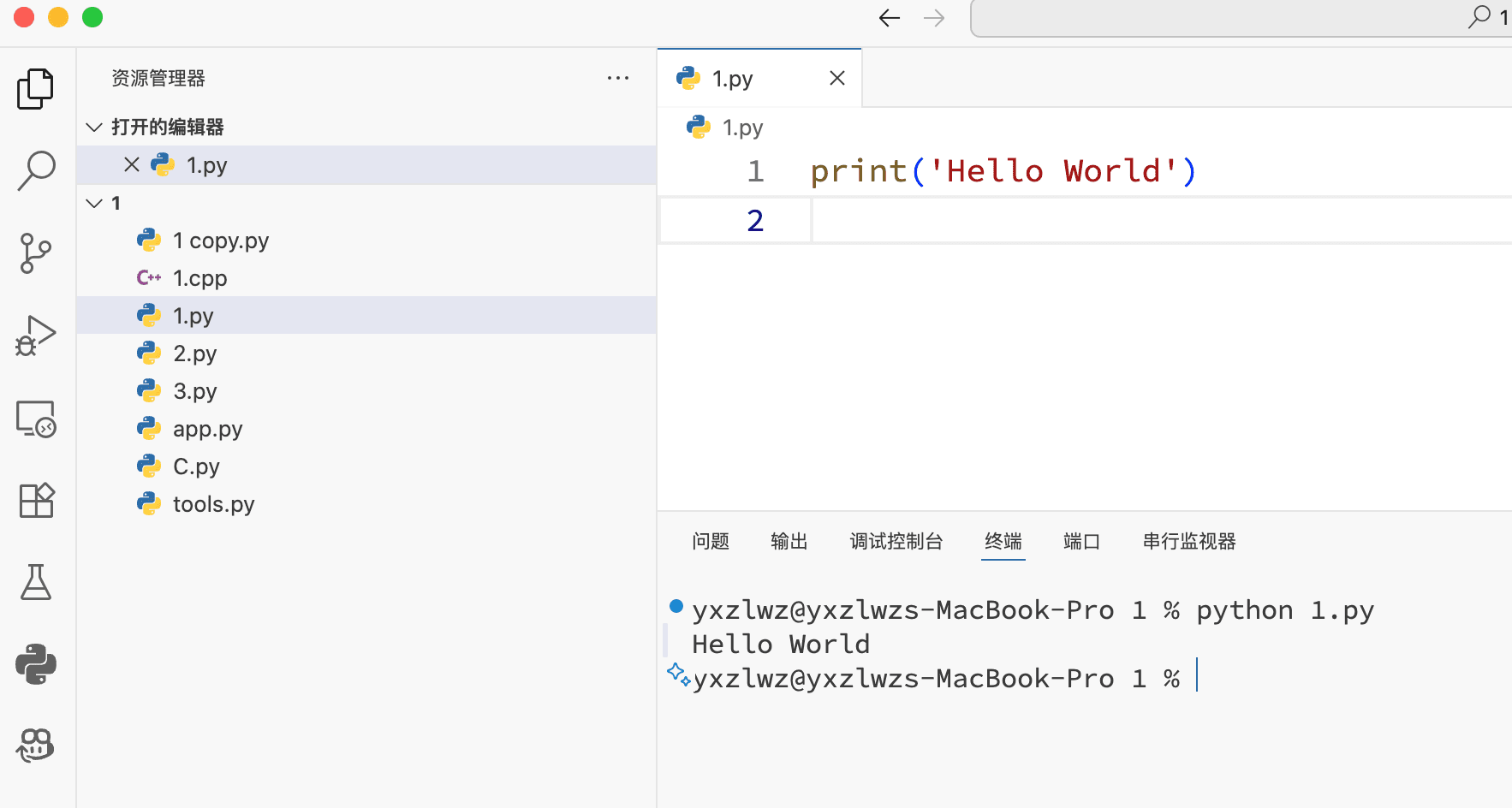Open the Python sidebar icon

coord(36,664)
